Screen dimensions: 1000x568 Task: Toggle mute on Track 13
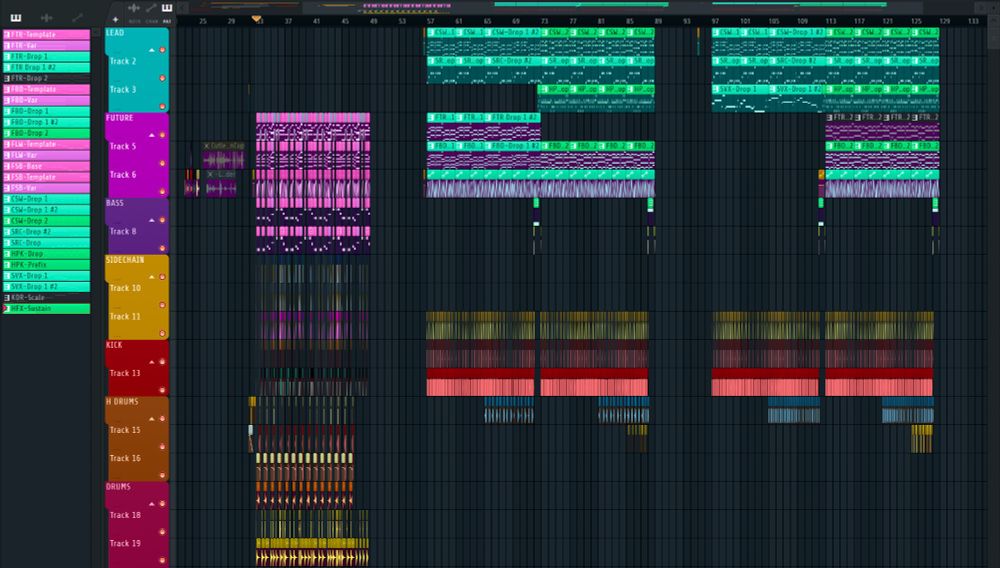coord(162,390)
